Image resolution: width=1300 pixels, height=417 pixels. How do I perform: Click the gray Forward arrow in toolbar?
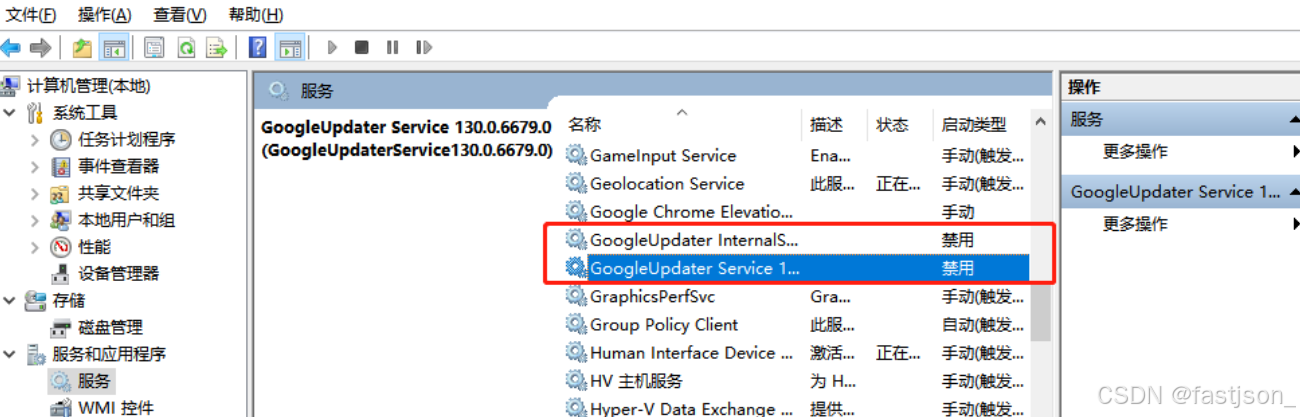click(40, 47)
